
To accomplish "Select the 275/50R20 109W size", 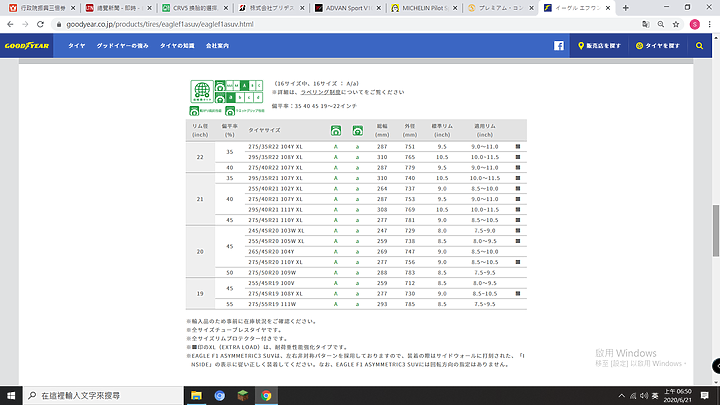I will 272,273.
